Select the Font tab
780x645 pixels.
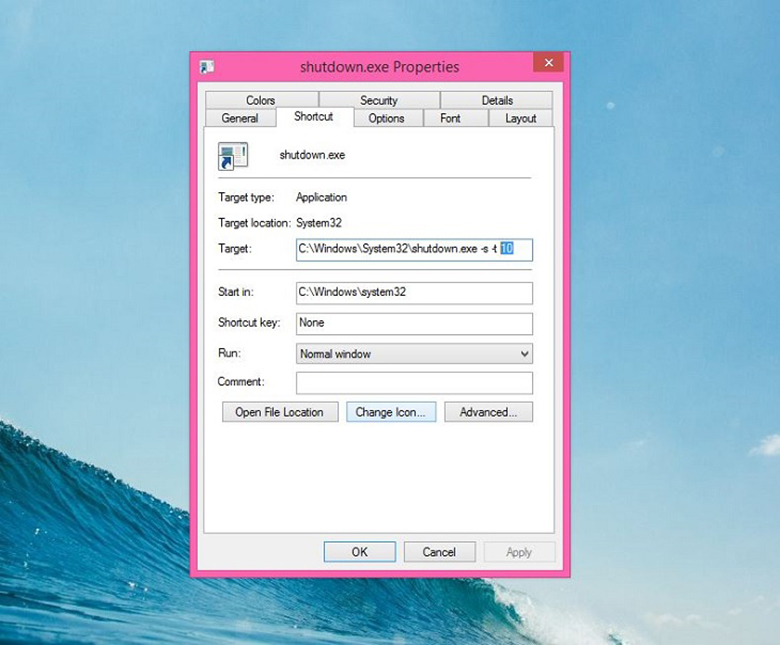click(450, 118)
